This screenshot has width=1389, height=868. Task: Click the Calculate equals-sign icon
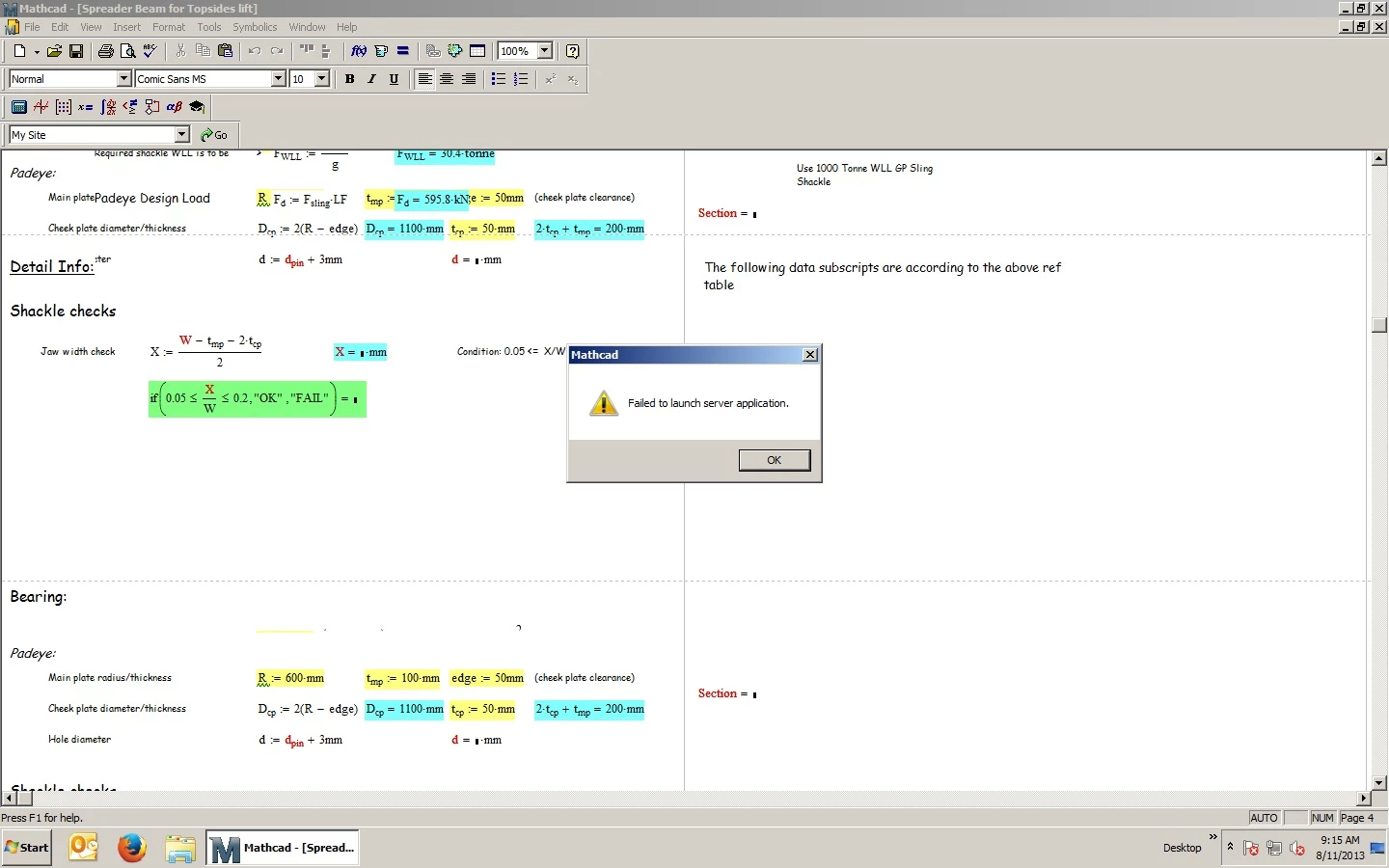coord(403,51)
